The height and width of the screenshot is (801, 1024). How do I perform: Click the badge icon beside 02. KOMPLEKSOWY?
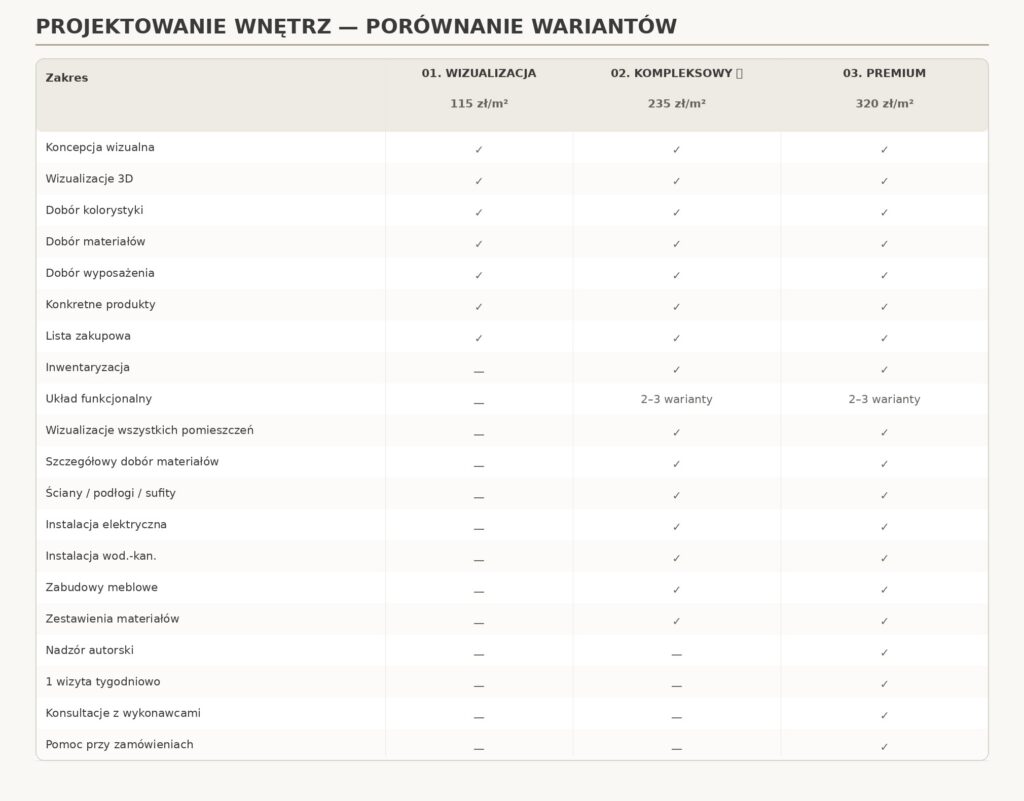click(x=739, y=73)
